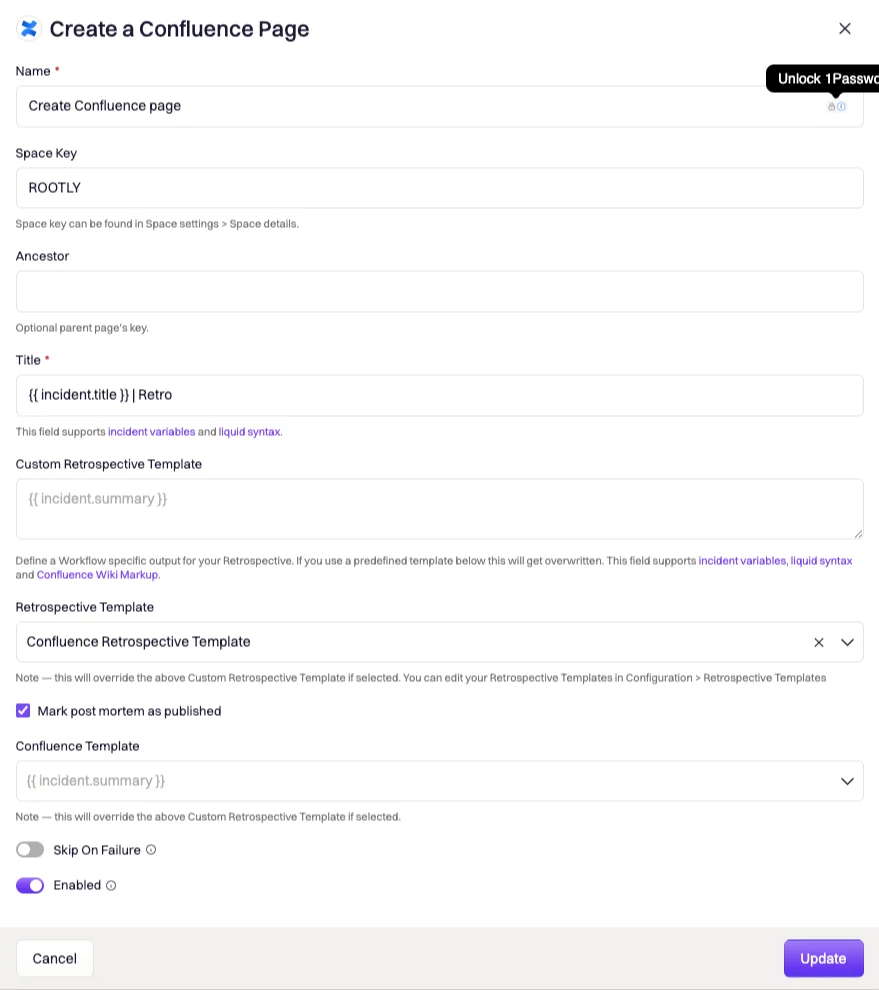Turn on the Skip On Failure toggle
Screen dimensions: 879x990
[x=30, y=850]
